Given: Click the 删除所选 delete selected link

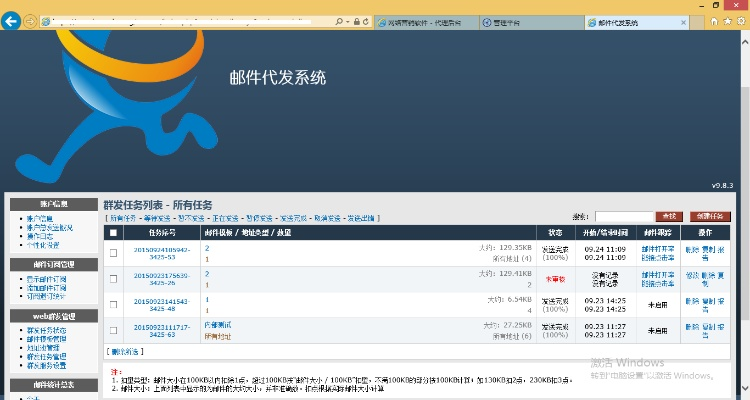Looking at the screenshot, I should (129, 351).
